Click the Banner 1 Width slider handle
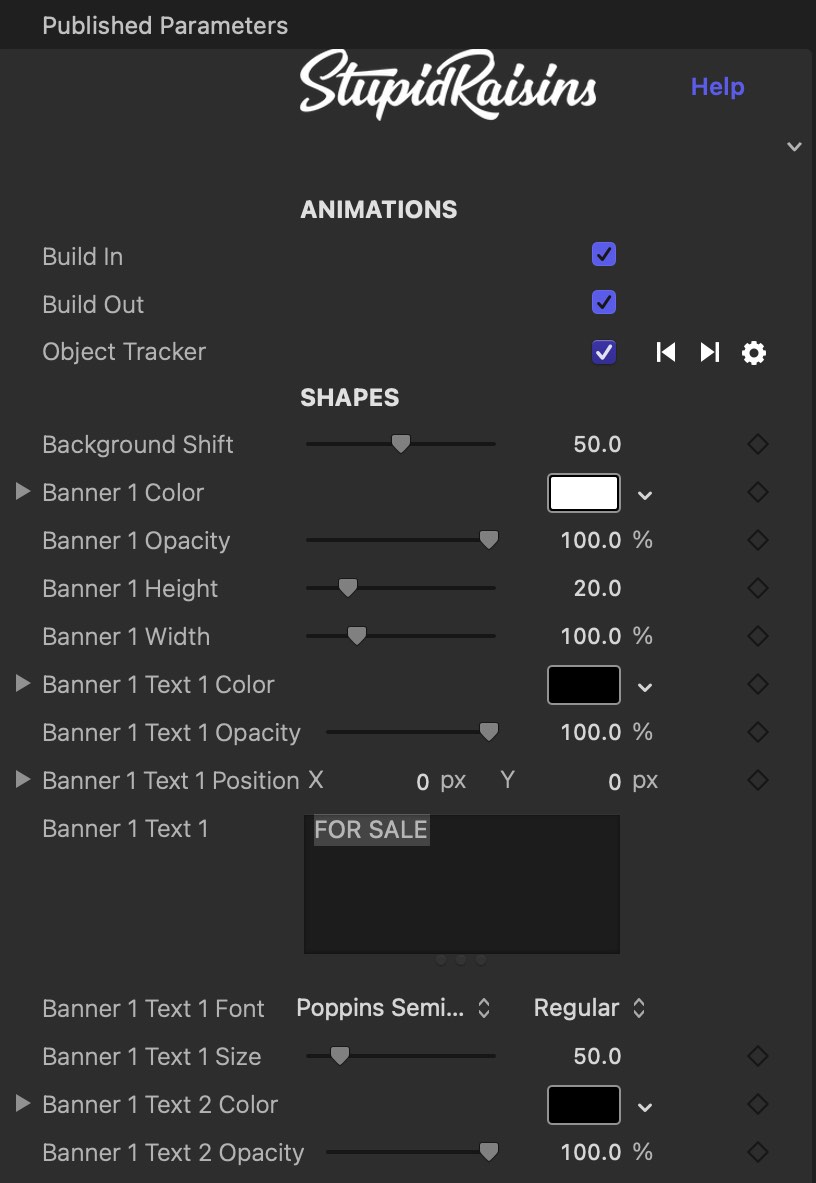 [357, 637]
